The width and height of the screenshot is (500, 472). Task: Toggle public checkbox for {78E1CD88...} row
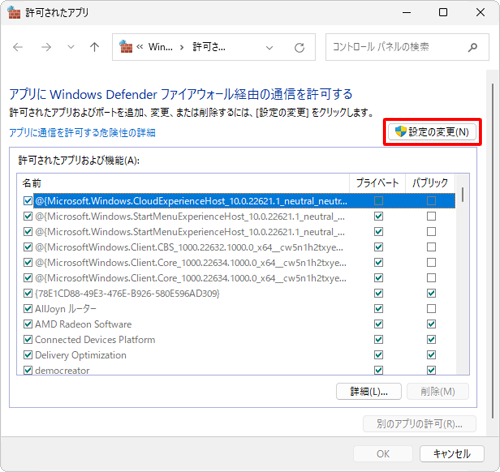point(431,293)
